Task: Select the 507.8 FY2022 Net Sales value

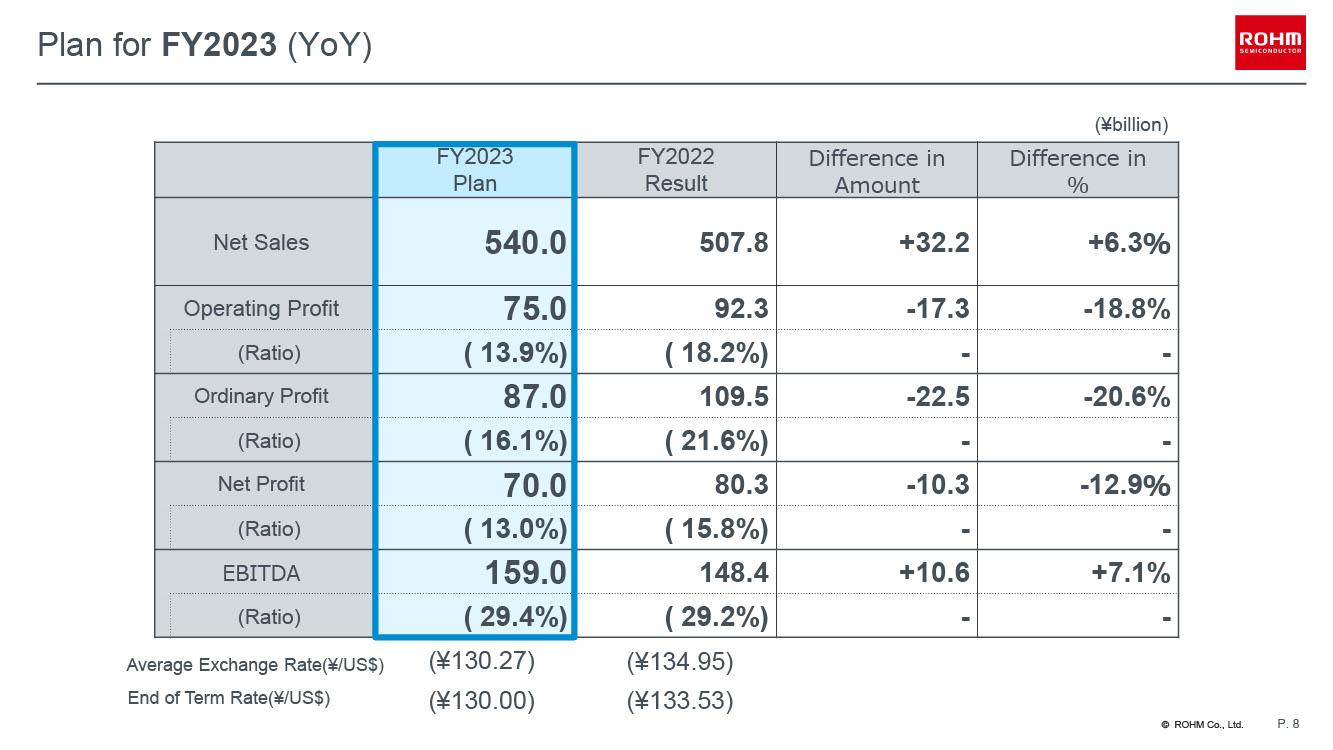Action: tap(734, 243)
